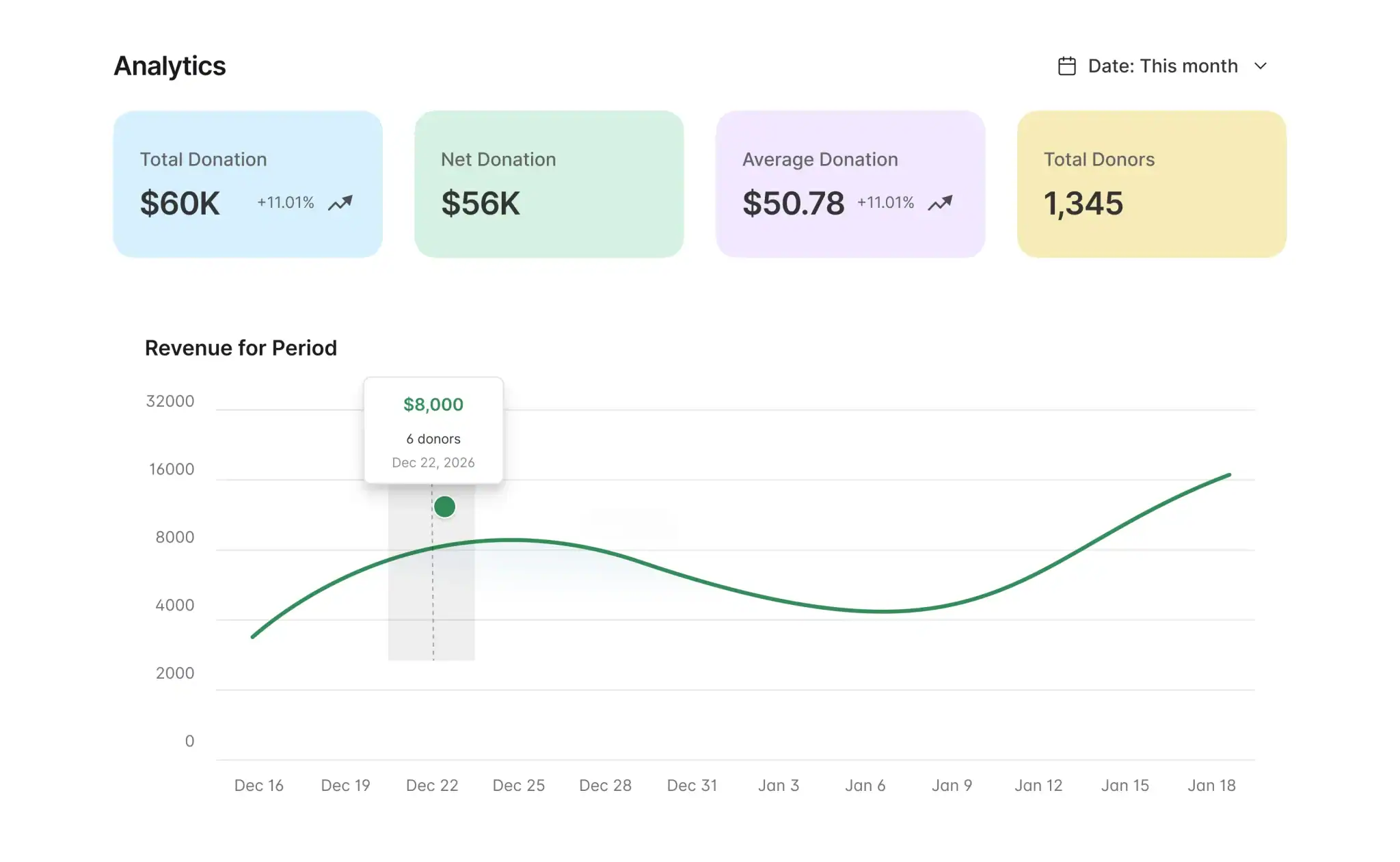Click the Average Donation +11.01% percentage
This screenshot has height=862, width=1400.
point(885,203)
